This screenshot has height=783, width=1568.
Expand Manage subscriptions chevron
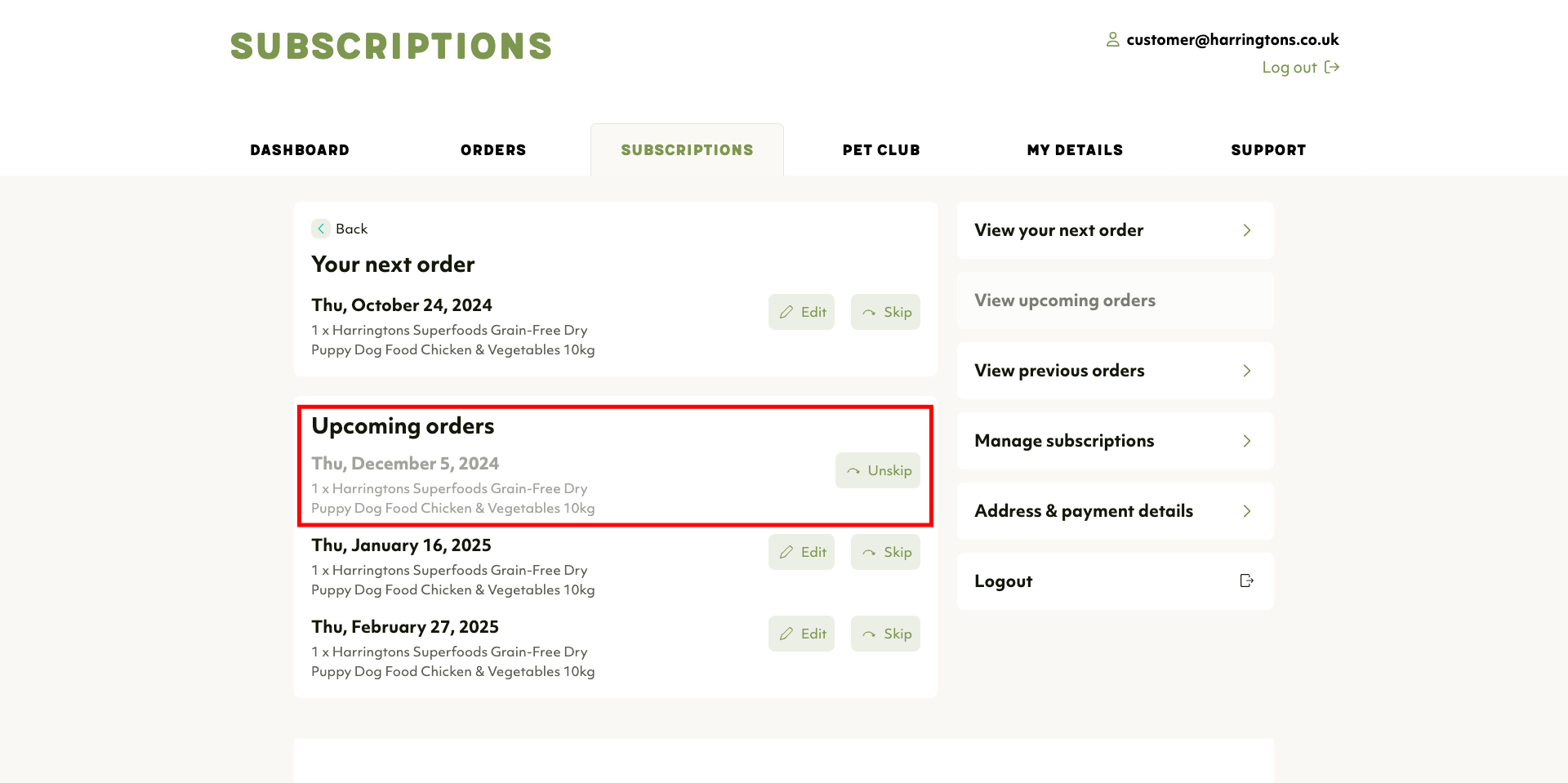click(x=1246, y=441)
